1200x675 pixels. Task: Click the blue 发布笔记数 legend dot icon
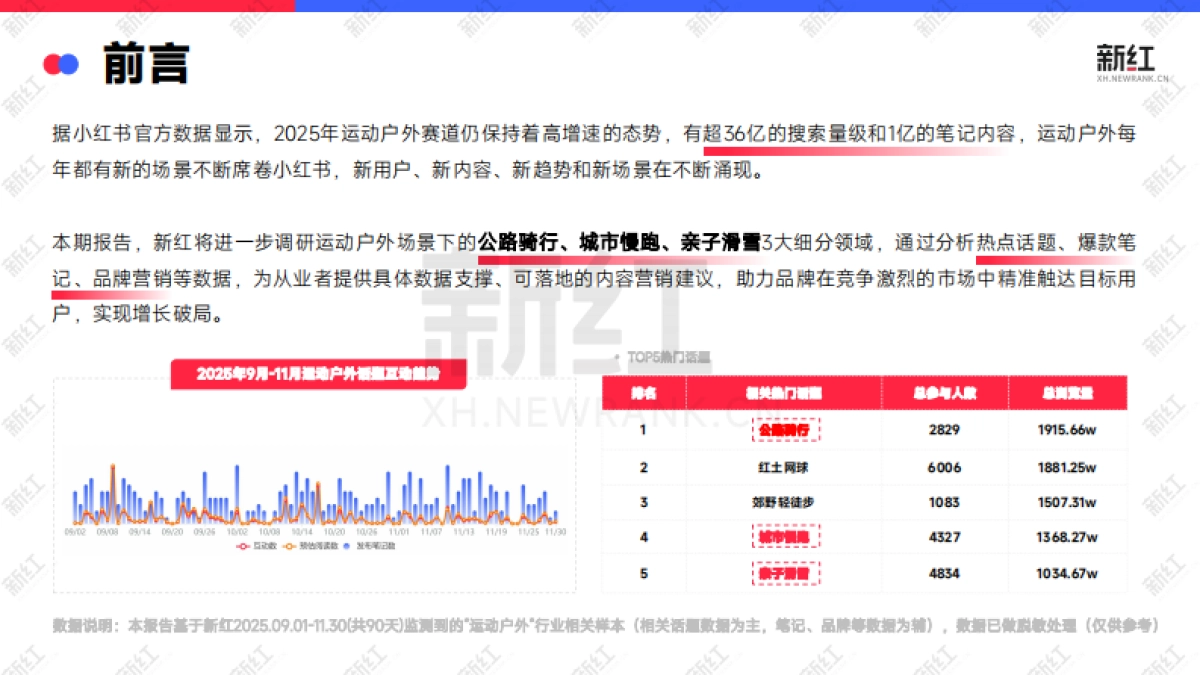click(347, 545)
